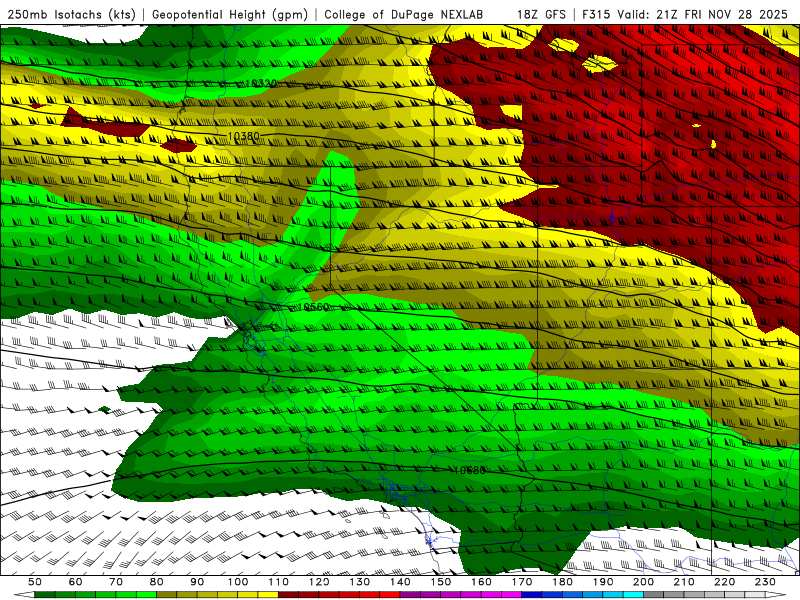Click the 10320 height contour label
The image size is (800, 600).
click(261, 83)
